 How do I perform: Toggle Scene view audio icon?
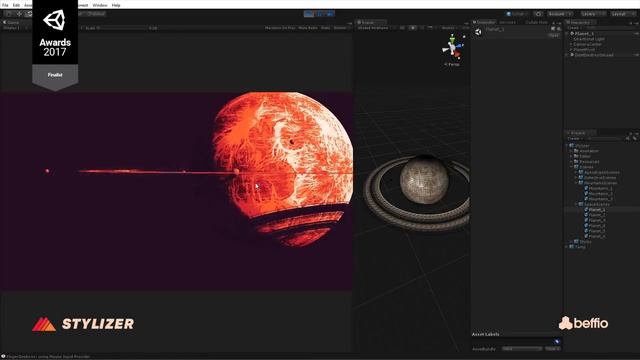tap(422, 28)
